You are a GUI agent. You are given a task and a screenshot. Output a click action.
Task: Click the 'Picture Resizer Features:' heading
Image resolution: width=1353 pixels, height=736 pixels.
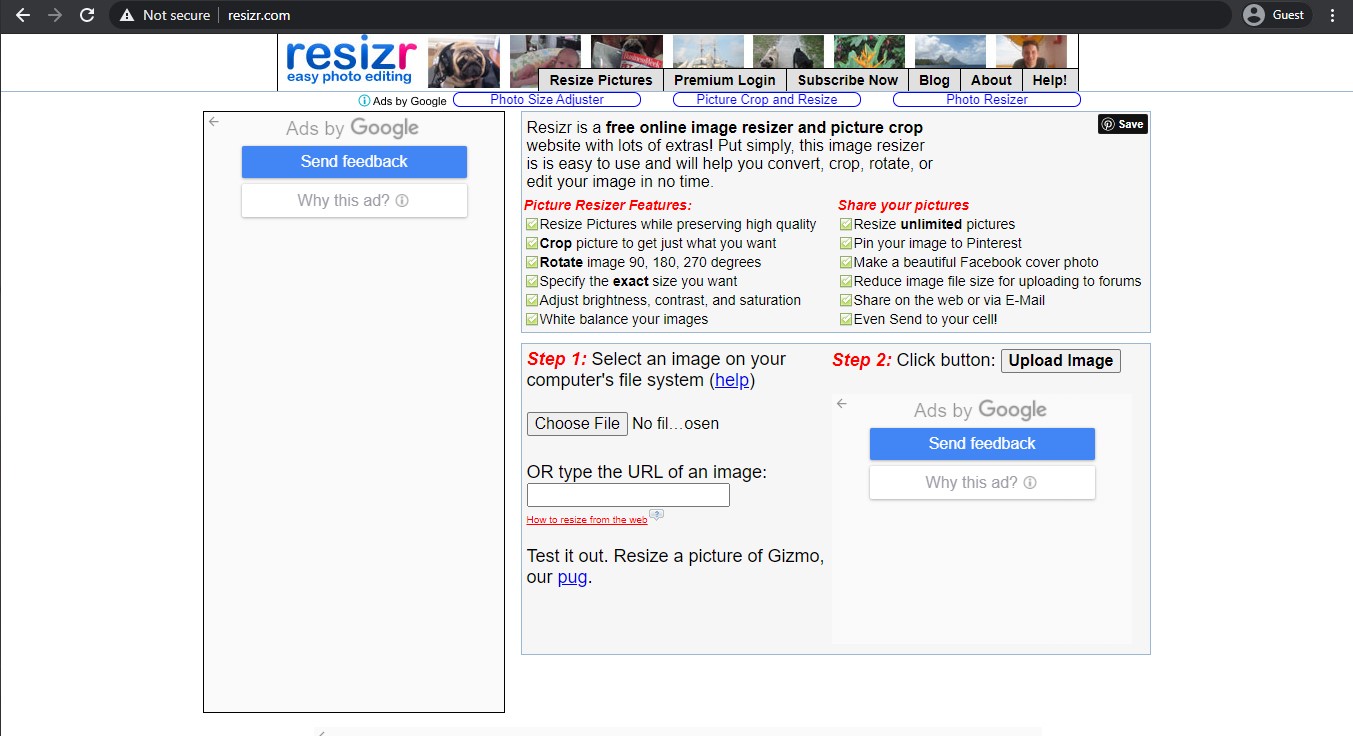coord(608,206)
